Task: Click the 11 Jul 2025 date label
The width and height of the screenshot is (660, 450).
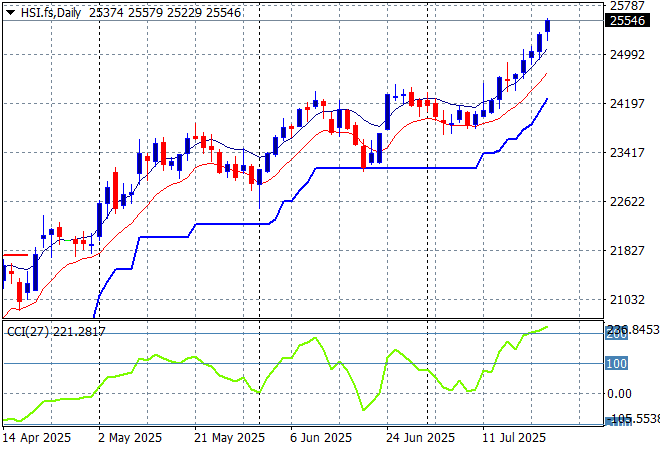Action: tap(514, 438)
